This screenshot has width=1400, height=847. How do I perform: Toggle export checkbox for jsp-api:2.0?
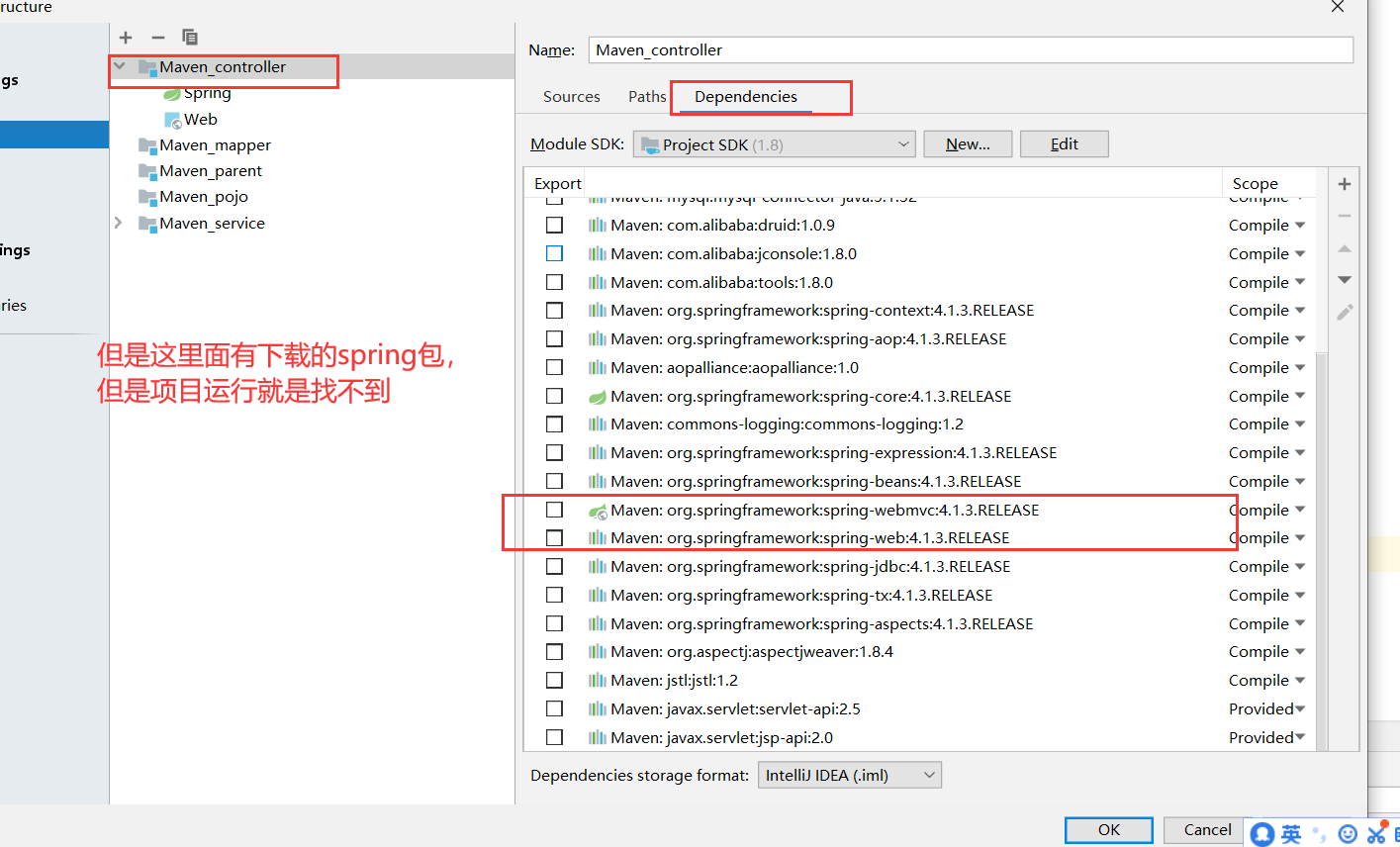(554, 738)
